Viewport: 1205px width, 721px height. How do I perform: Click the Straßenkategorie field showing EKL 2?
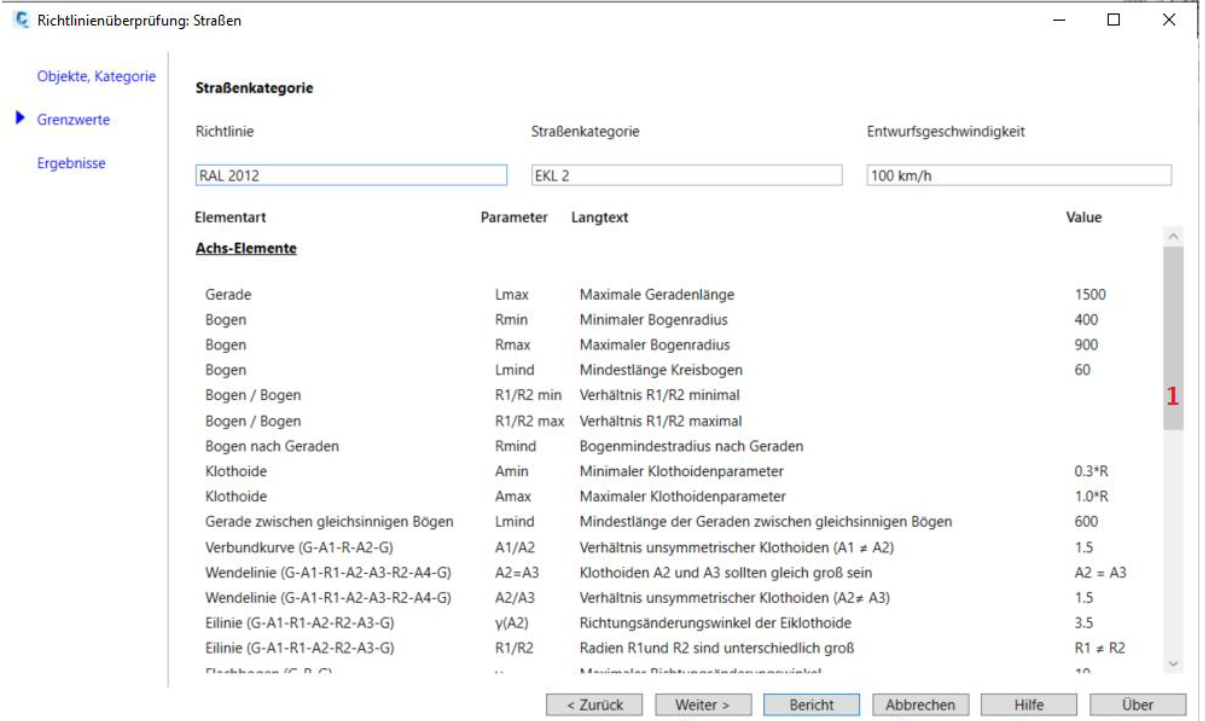[x=686, y=176]
